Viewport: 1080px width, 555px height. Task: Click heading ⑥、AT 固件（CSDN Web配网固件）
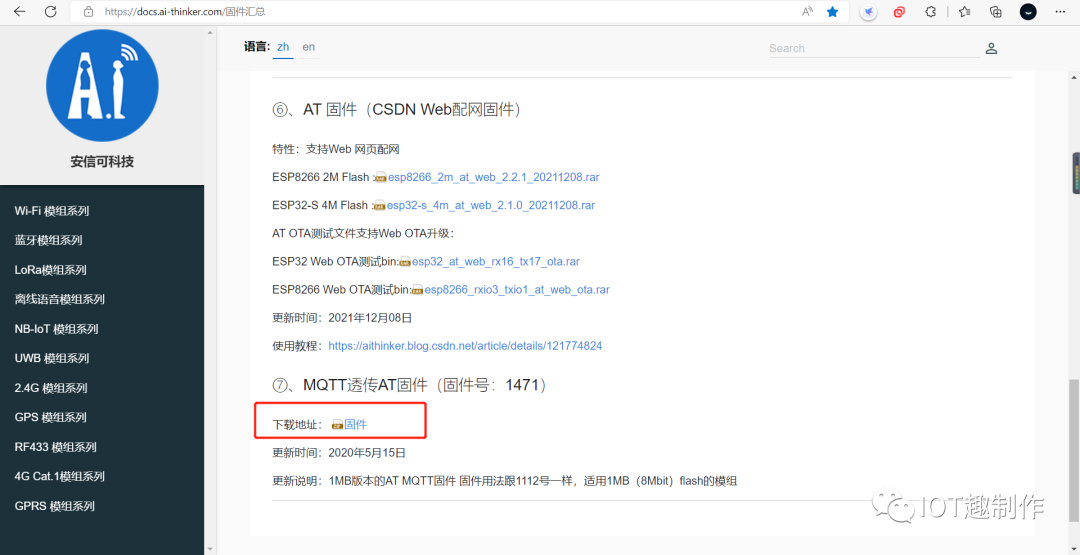click(397, 109)
